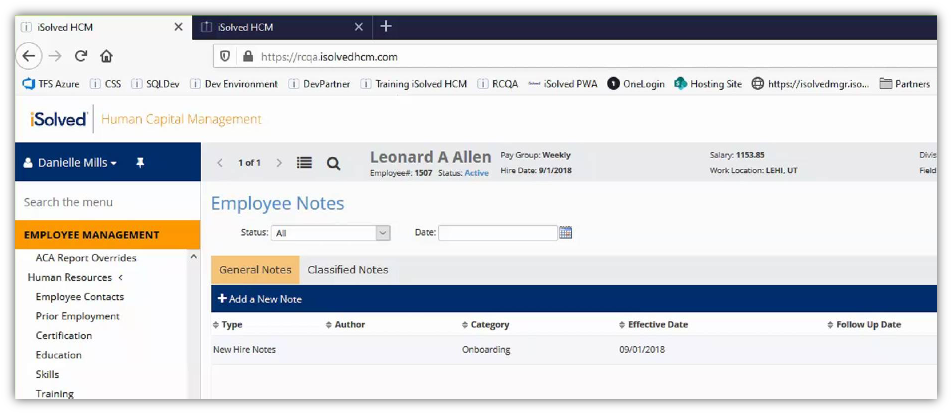The image size is (952, 414).
Task: Open Training menu item
Action: (x=55, y=394)
